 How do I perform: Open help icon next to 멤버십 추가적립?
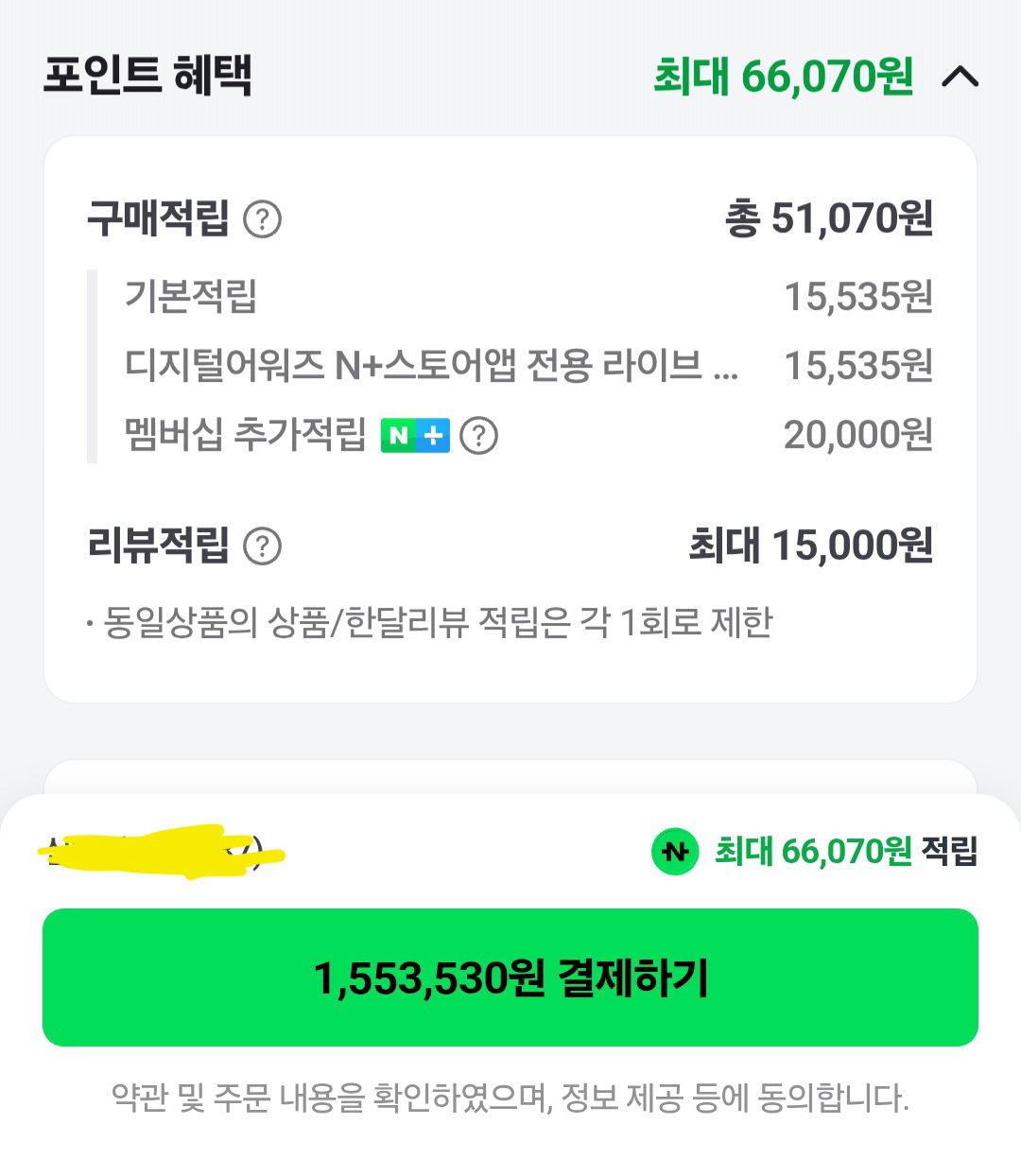tap(479, 436)
